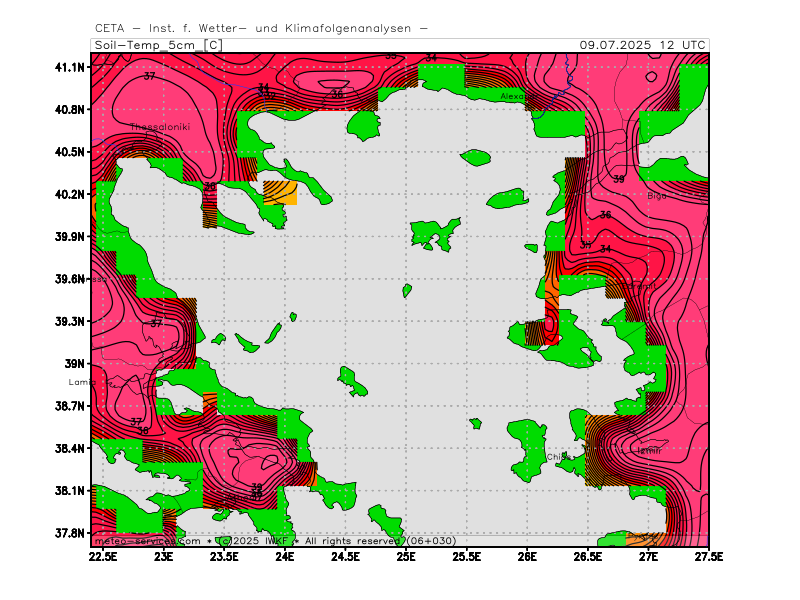Viewport: 800px width, 600px height.
Task: Select the 39.3N latitude label
Action: 70,321
